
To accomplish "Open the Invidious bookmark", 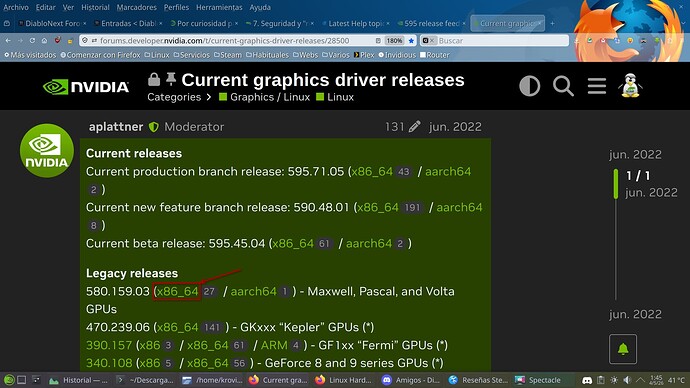I will point(397,55).
